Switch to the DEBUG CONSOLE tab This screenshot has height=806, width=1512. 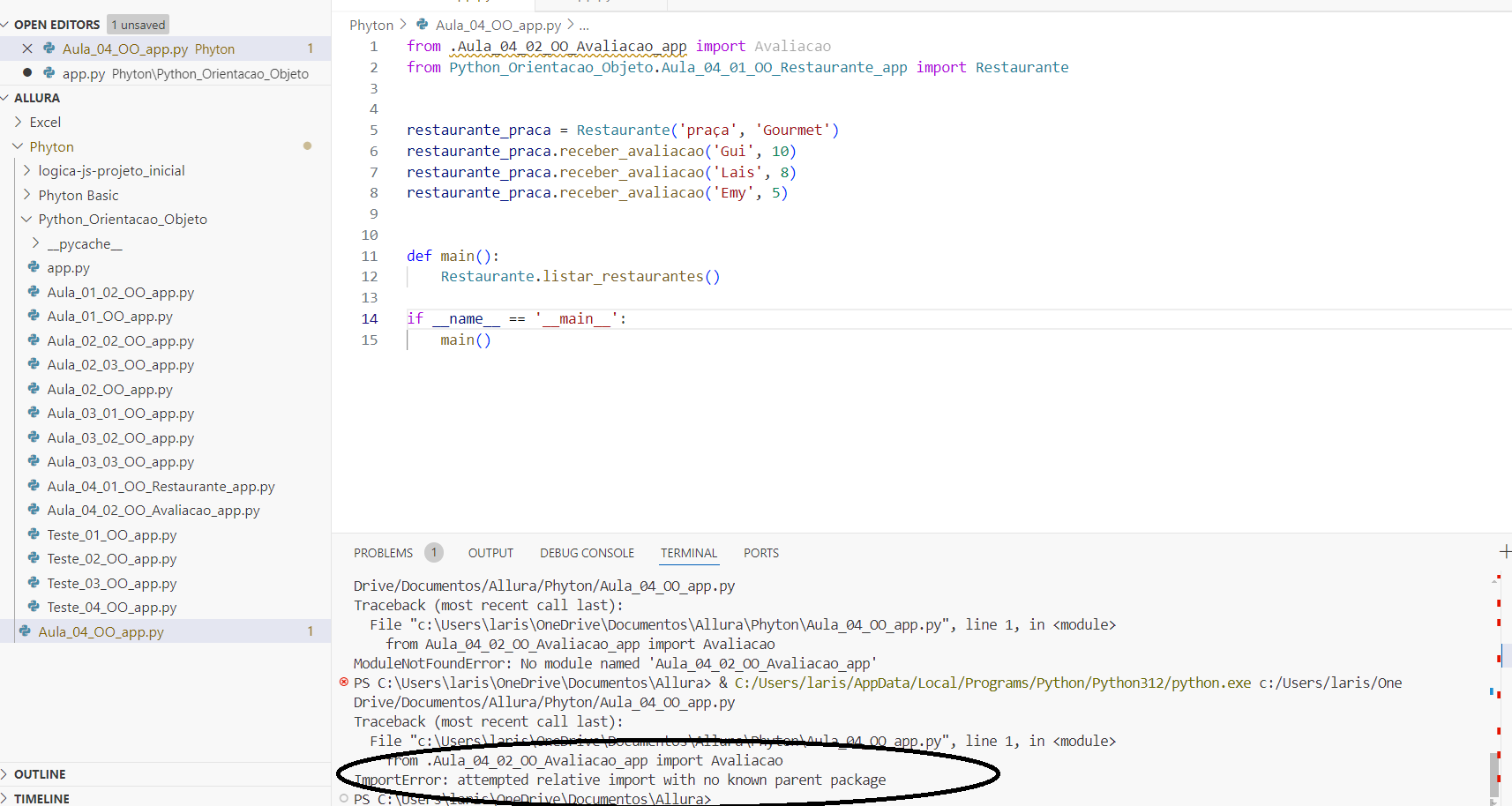click(x=588, y=553)
